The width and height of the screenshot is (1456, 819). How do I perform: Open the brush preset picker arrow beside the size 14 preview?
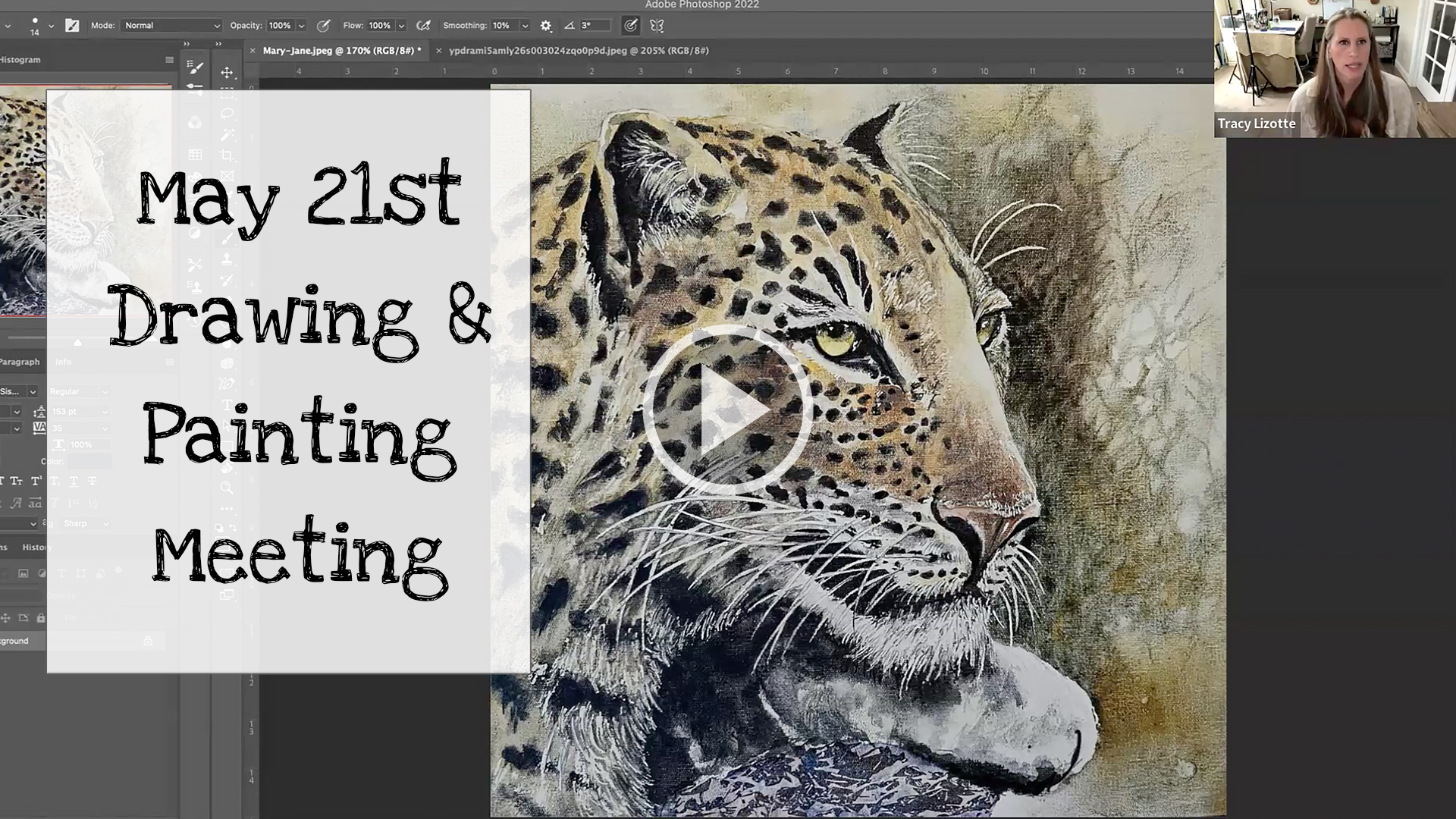pyautogui.click(x=51, y=26)
